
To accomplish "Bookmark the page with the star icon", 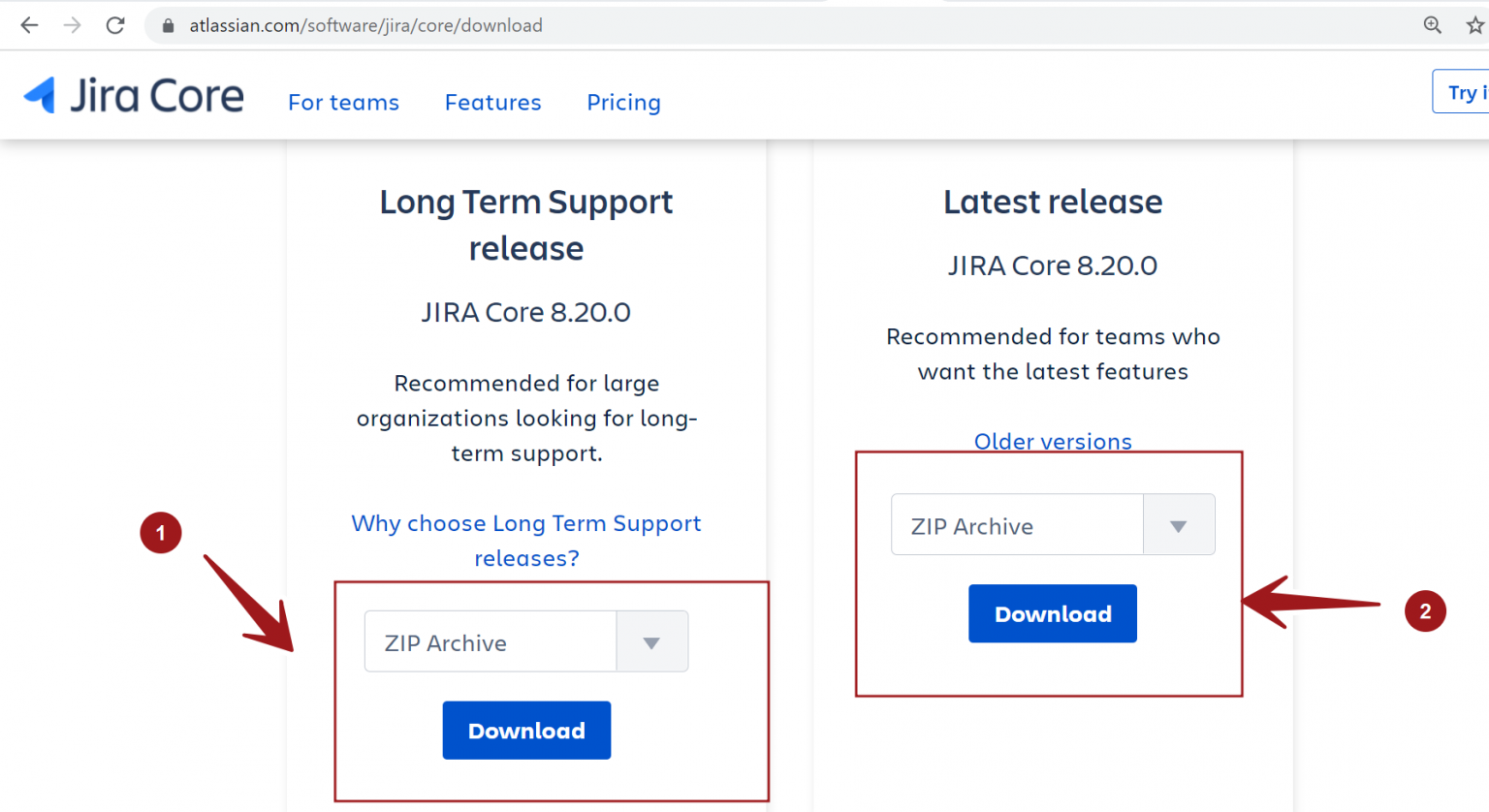I will click(1475, 25).
